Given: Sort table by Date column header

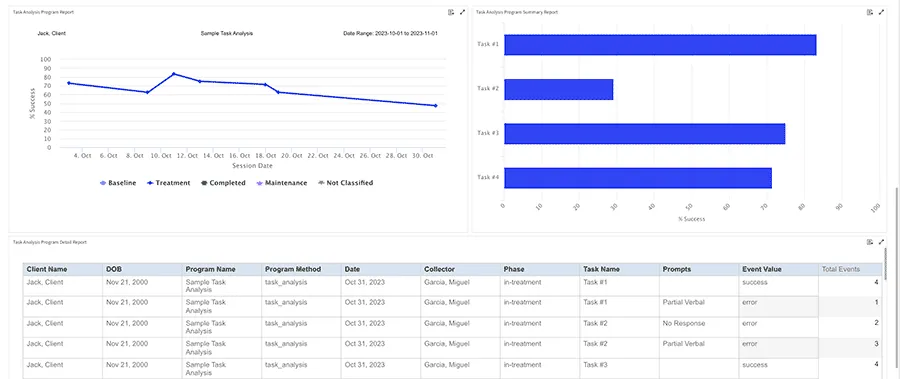Looking at the screenshot, I should [x=381, y=269].
